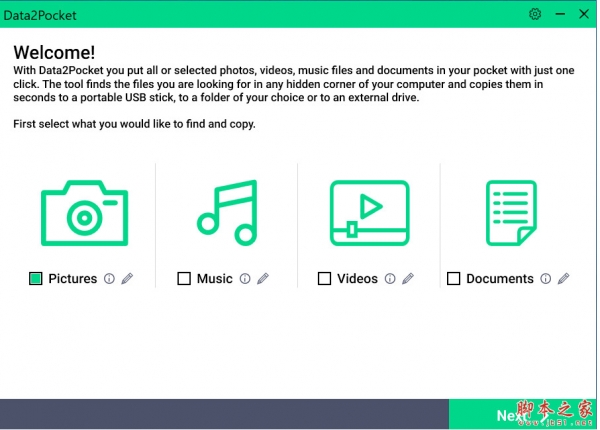Edit Pictures file types with pencil icon

(127, 279)
